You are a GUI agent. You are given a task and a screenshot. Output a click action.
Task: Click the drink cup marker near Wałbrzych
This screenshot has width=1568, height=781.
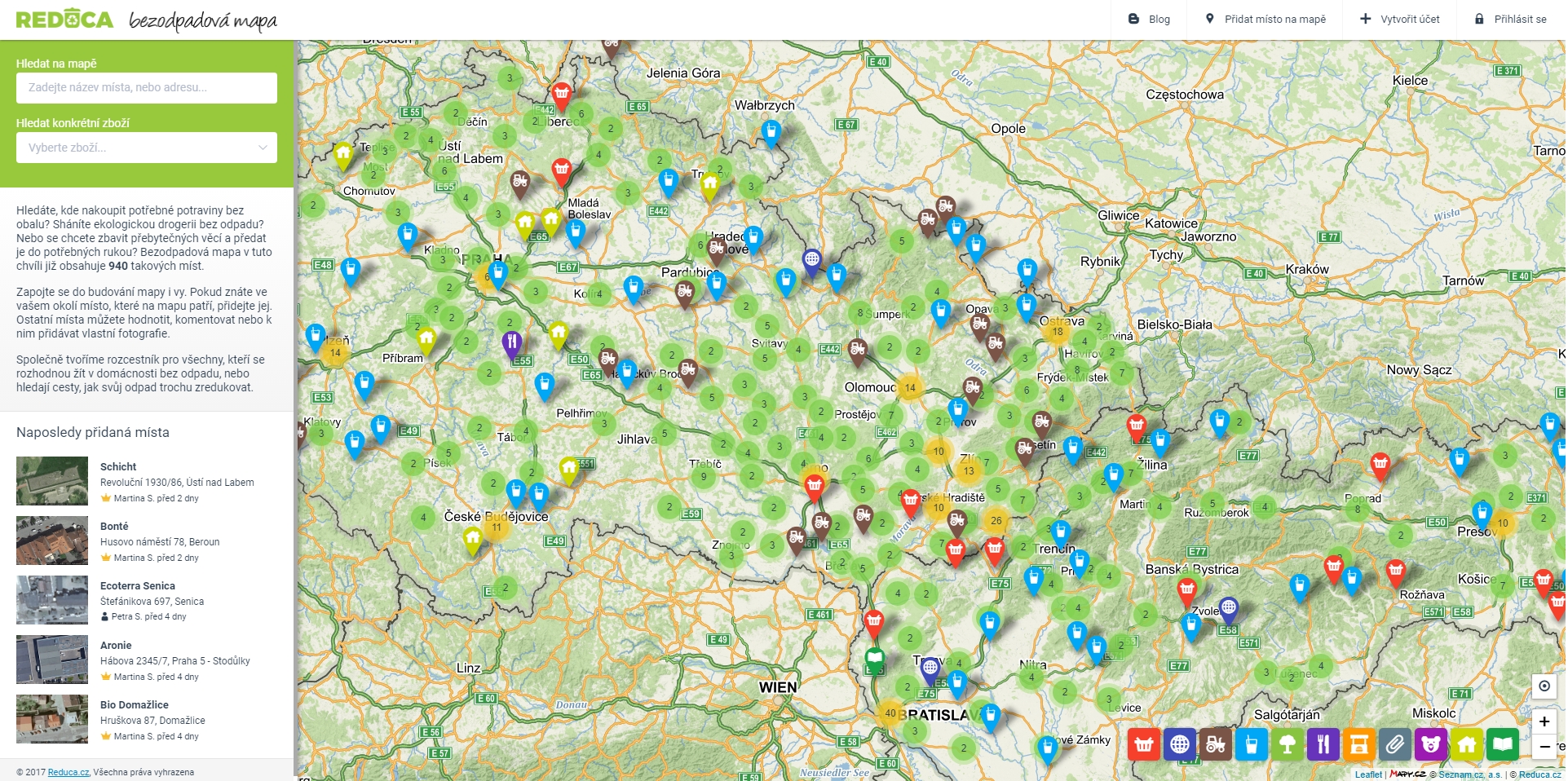771,132
